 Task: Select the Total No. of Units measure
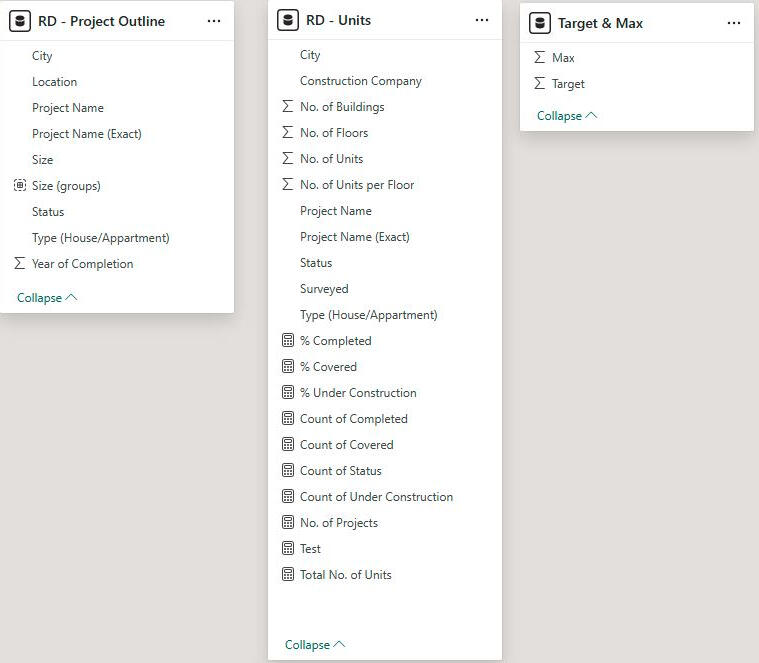345,575
